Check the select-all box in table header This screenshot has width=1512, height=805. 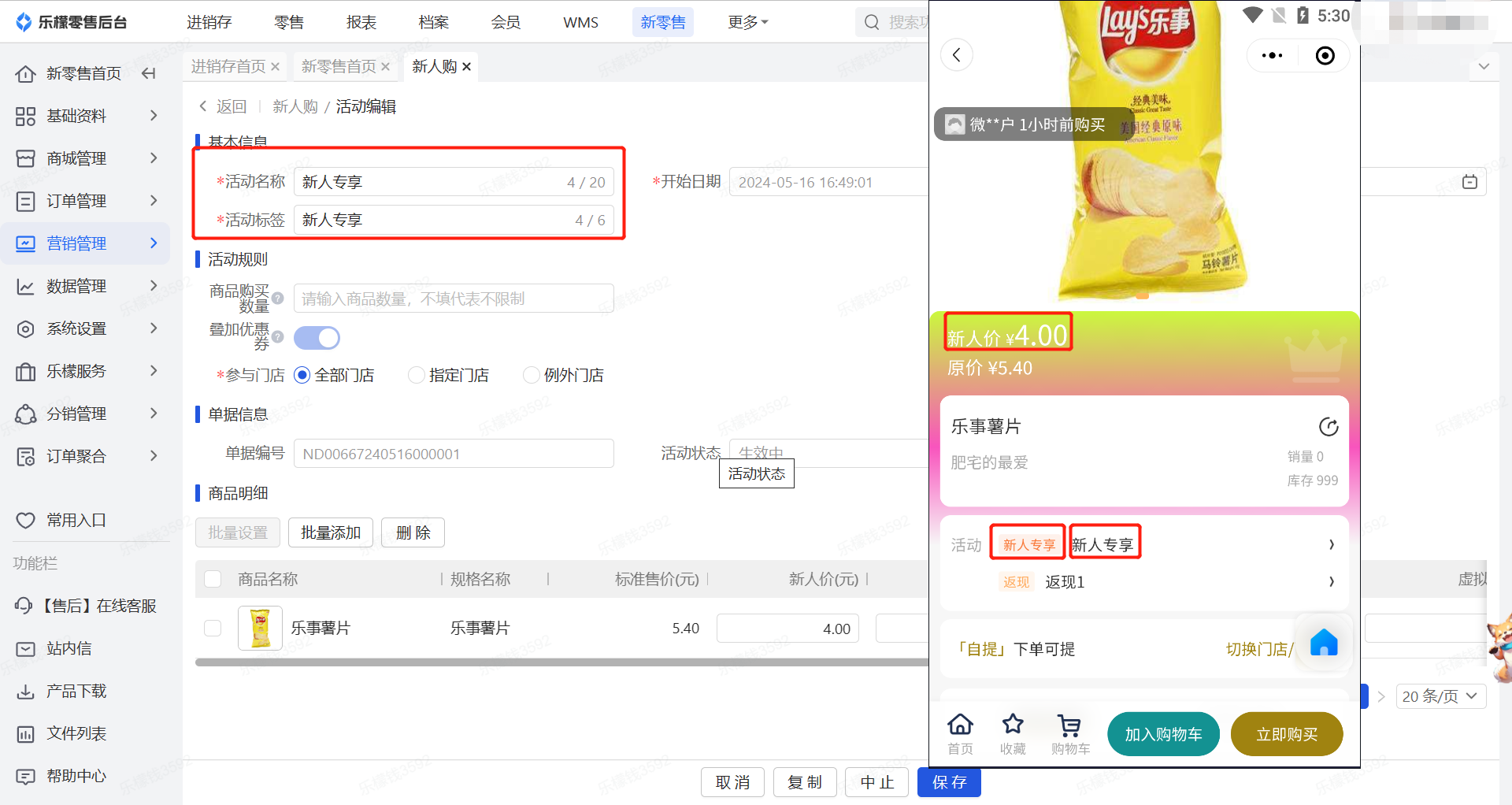point(213,579)
